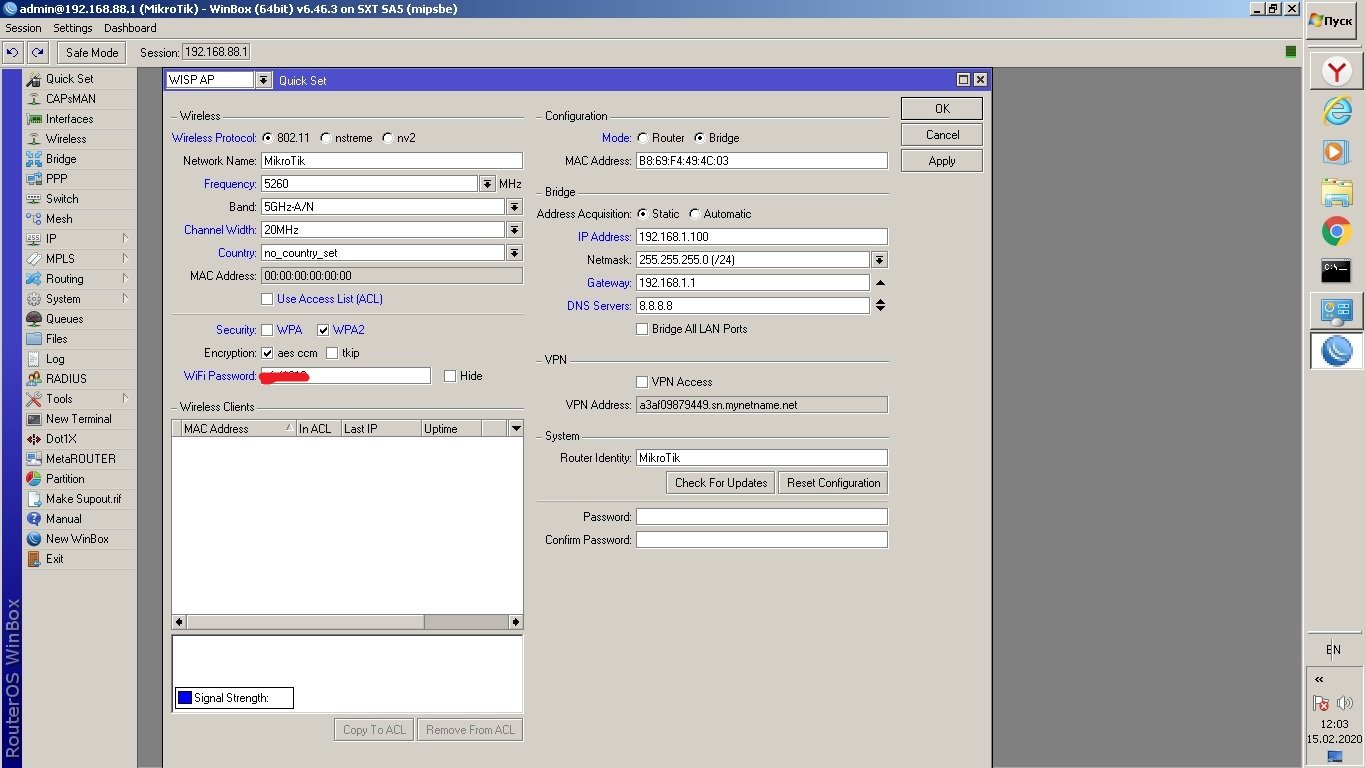This screenshot has width=1366, height=768.
Task: Open the Log icon in sidebar
Action: point(34,359)
